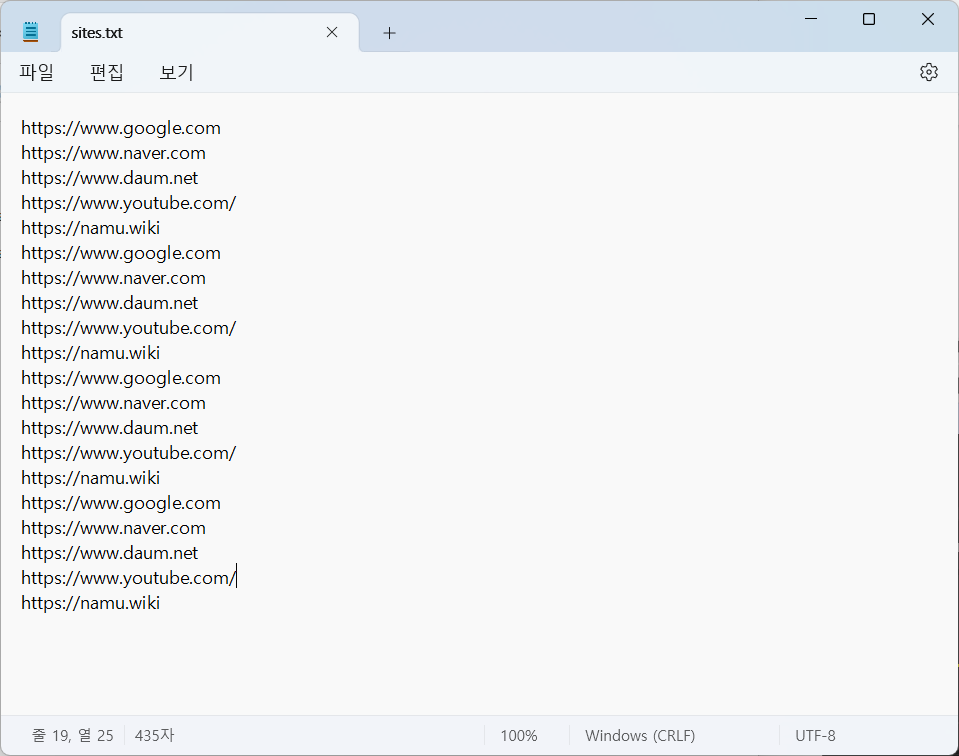
Task: Click the tenth line namu.wiki URL
Action: pos(91,354)
